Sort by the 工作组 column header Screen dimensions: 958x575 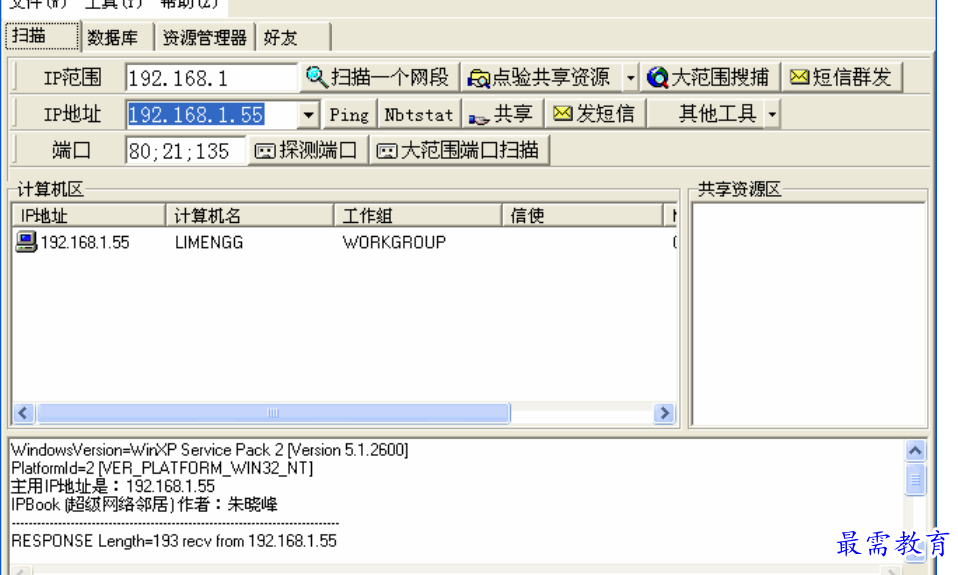(x=418, y=215)
